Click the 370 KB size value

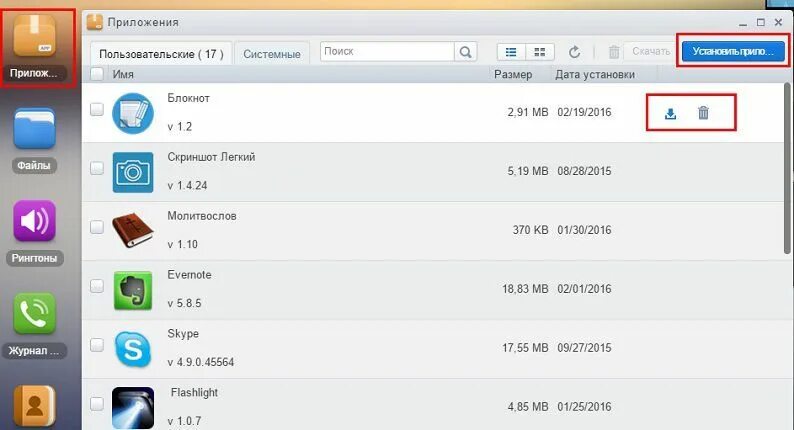click(530, 230)
